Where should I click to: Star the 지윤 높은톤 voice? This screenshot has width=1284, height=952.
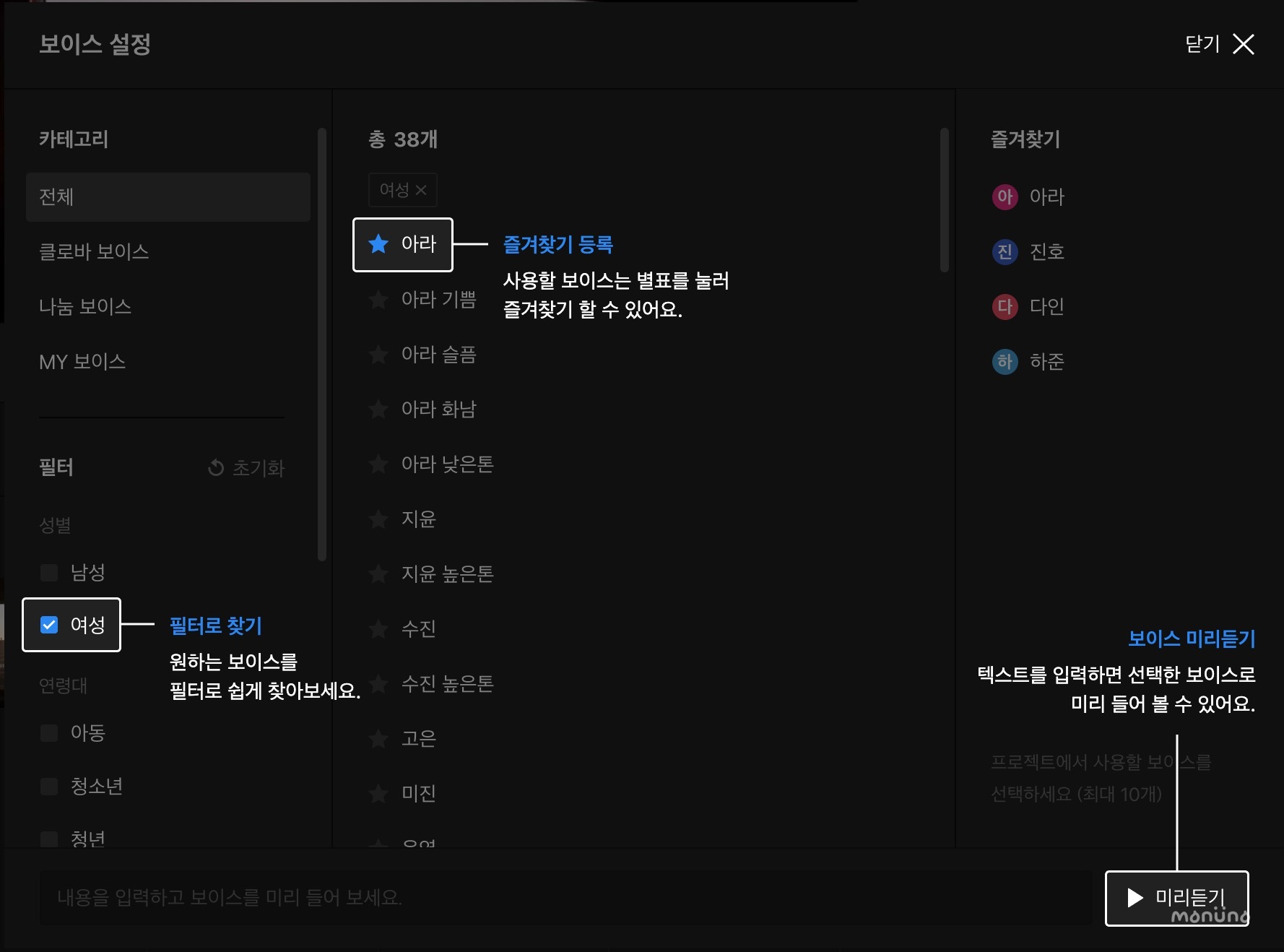[x=378, y=574]
